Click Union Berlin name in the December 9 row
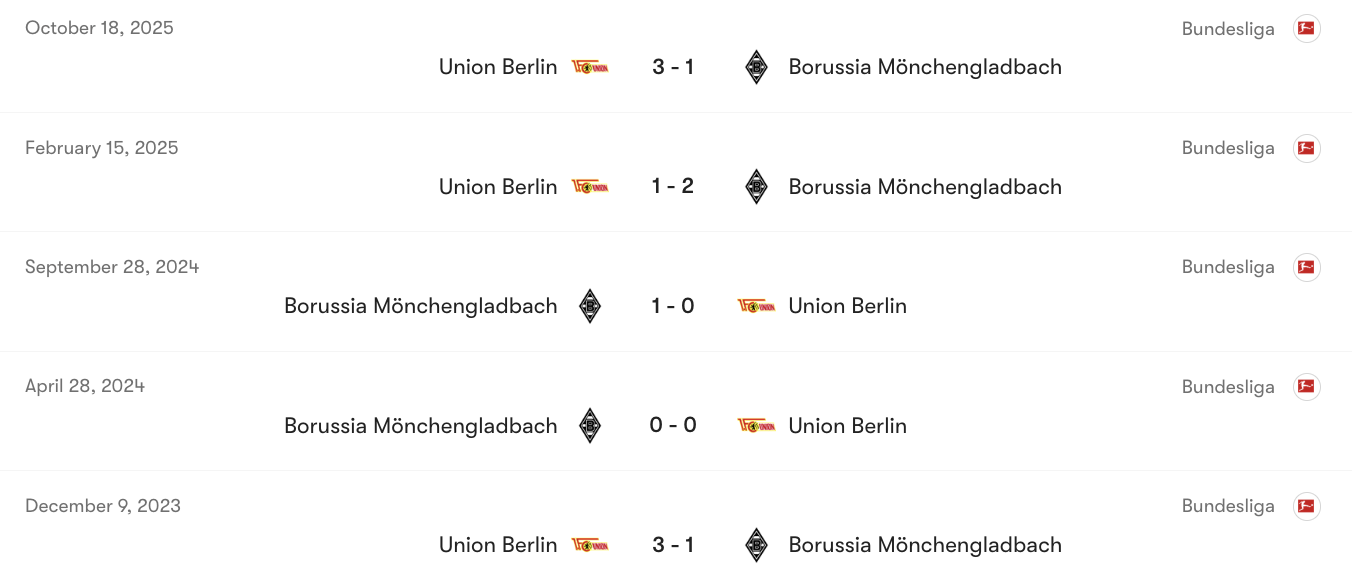This screenshot has height=580, width=1352. click(497, 544)
